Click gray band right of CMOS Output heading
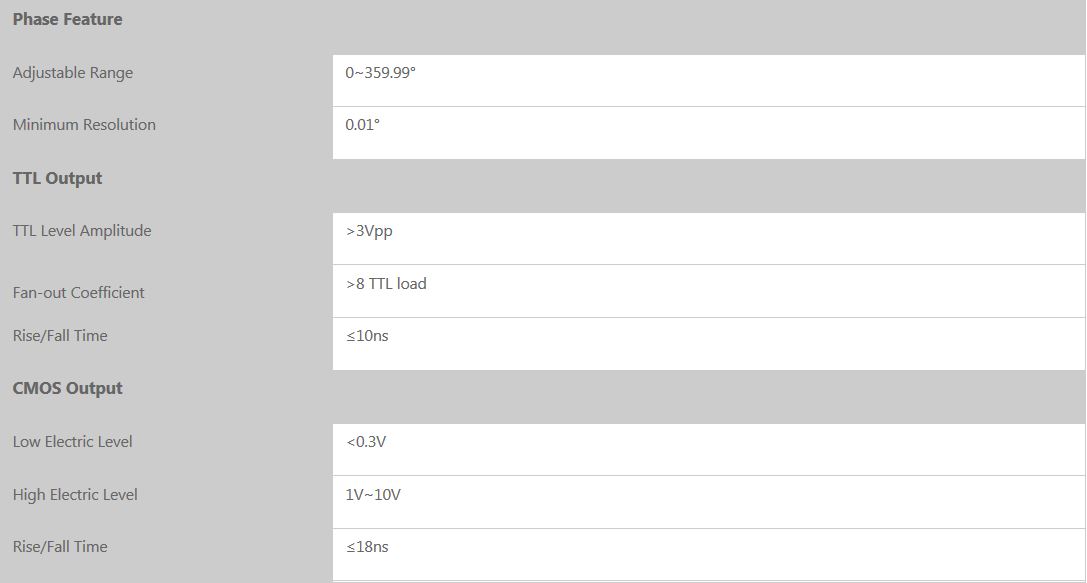The width and height of the screenshot is (1087, 583). click(x=700, y=396)
